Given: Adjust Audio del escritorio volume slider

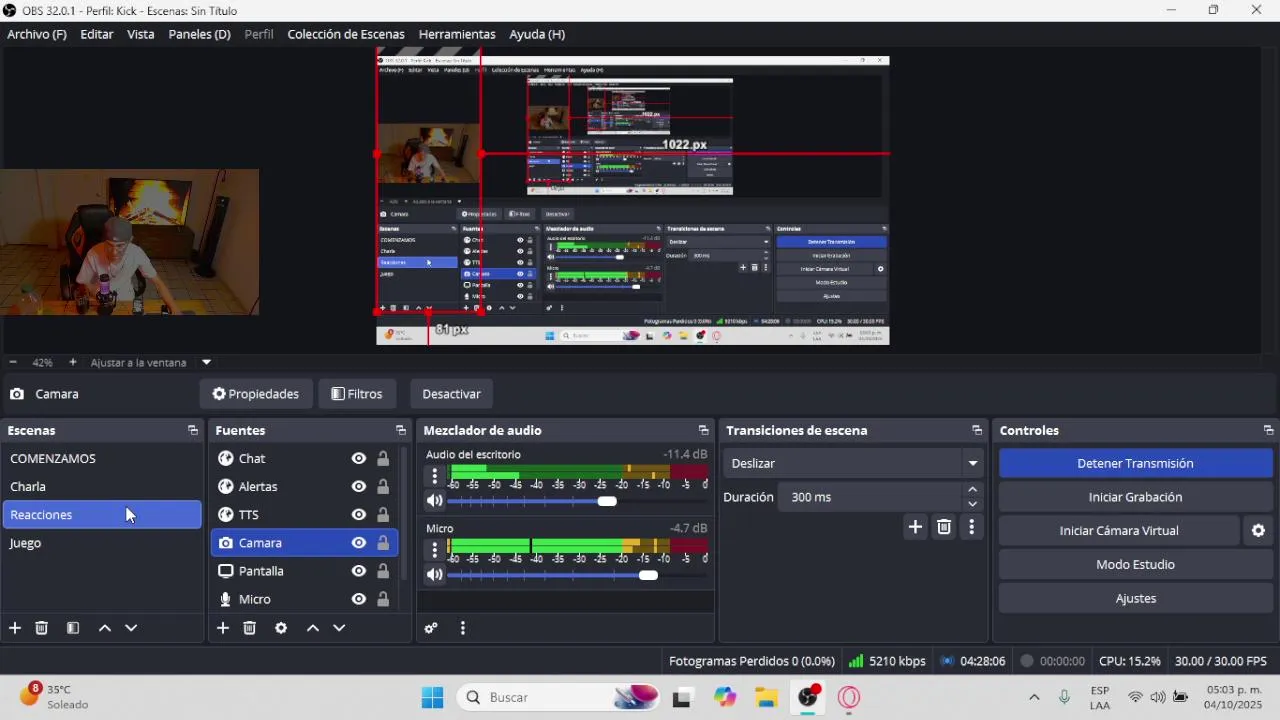Looking at the screenshot, I should (607, 501).
